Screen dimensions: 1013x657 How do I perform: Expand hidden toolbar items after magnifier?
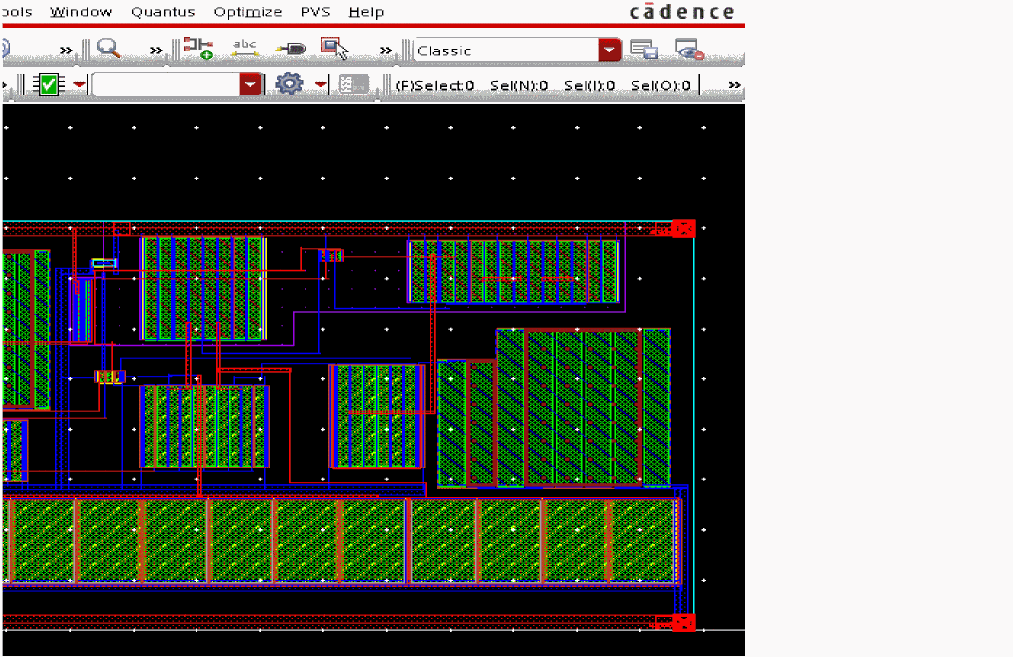(x=155, y=50)
